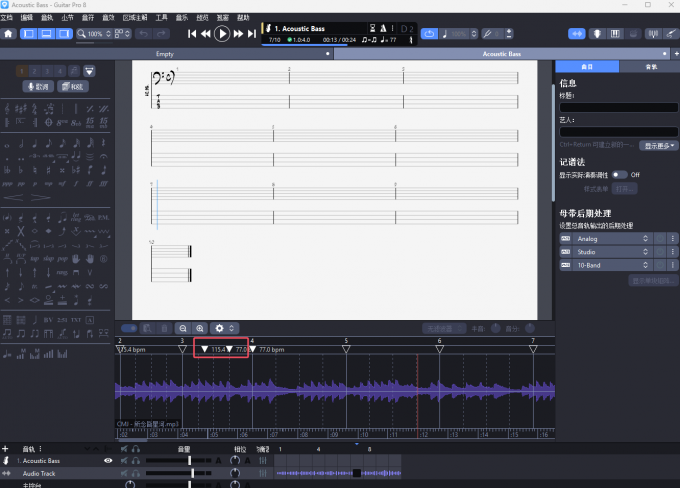Screen dimensions: 680x488
Task: Click the Home icon in the toolbar
Action: click(9, 34)
